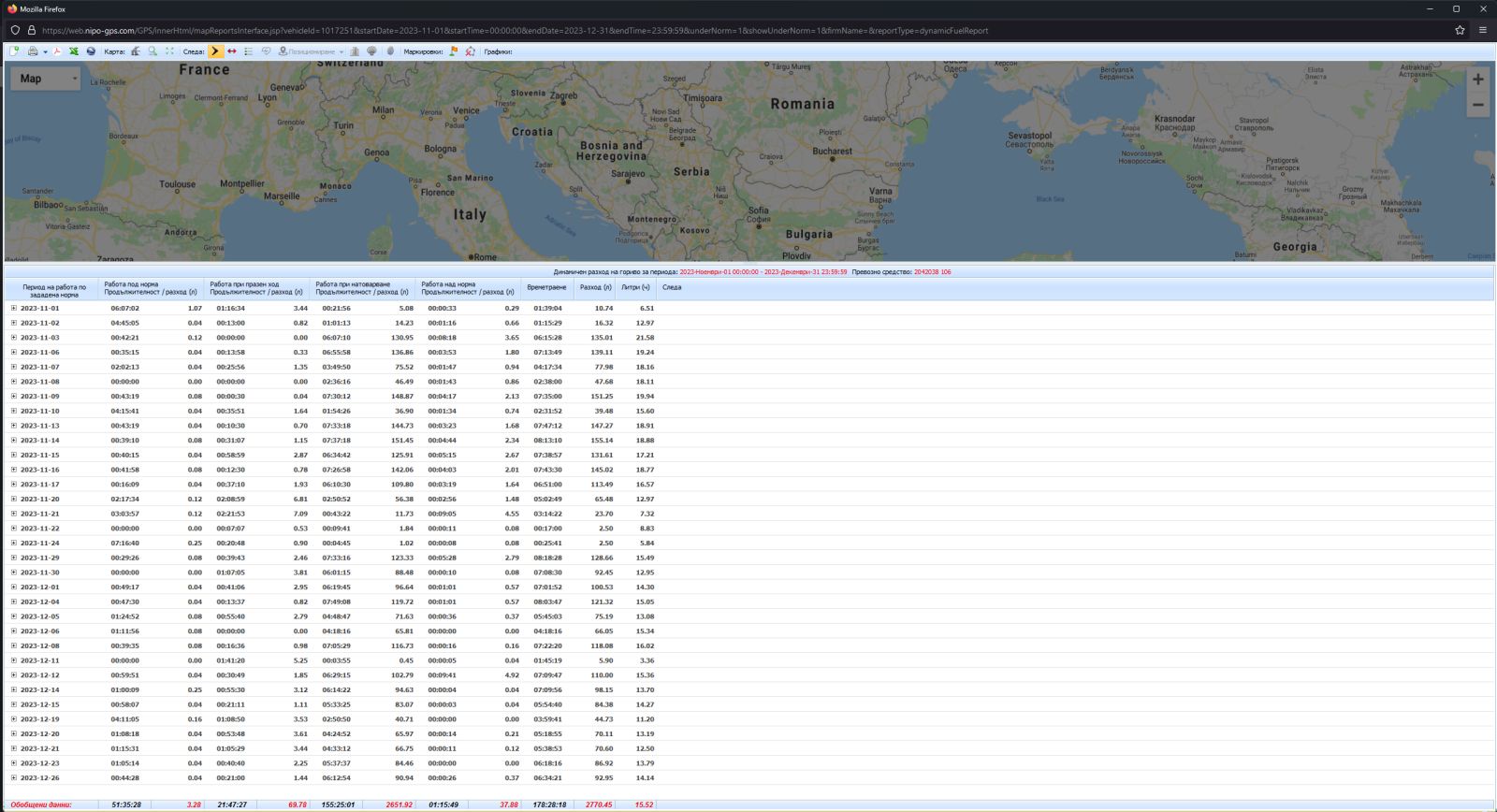Expand the 2023-11-01 row
This screenshot has width=1497, height=812.
[14, 308]
